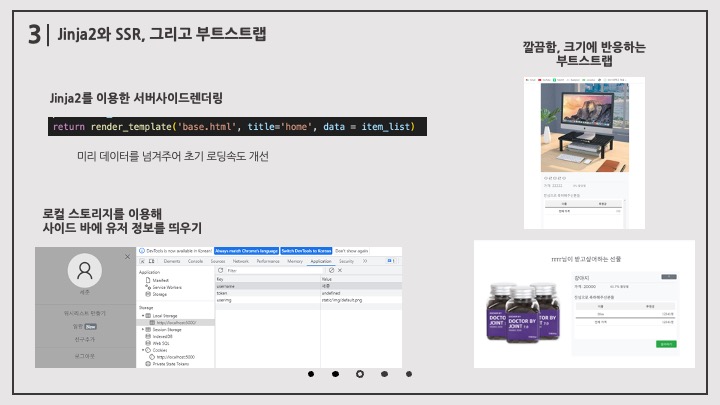Click the undefined value cell
This screenshot has height=405, width=720.
[x=361, y=293]
